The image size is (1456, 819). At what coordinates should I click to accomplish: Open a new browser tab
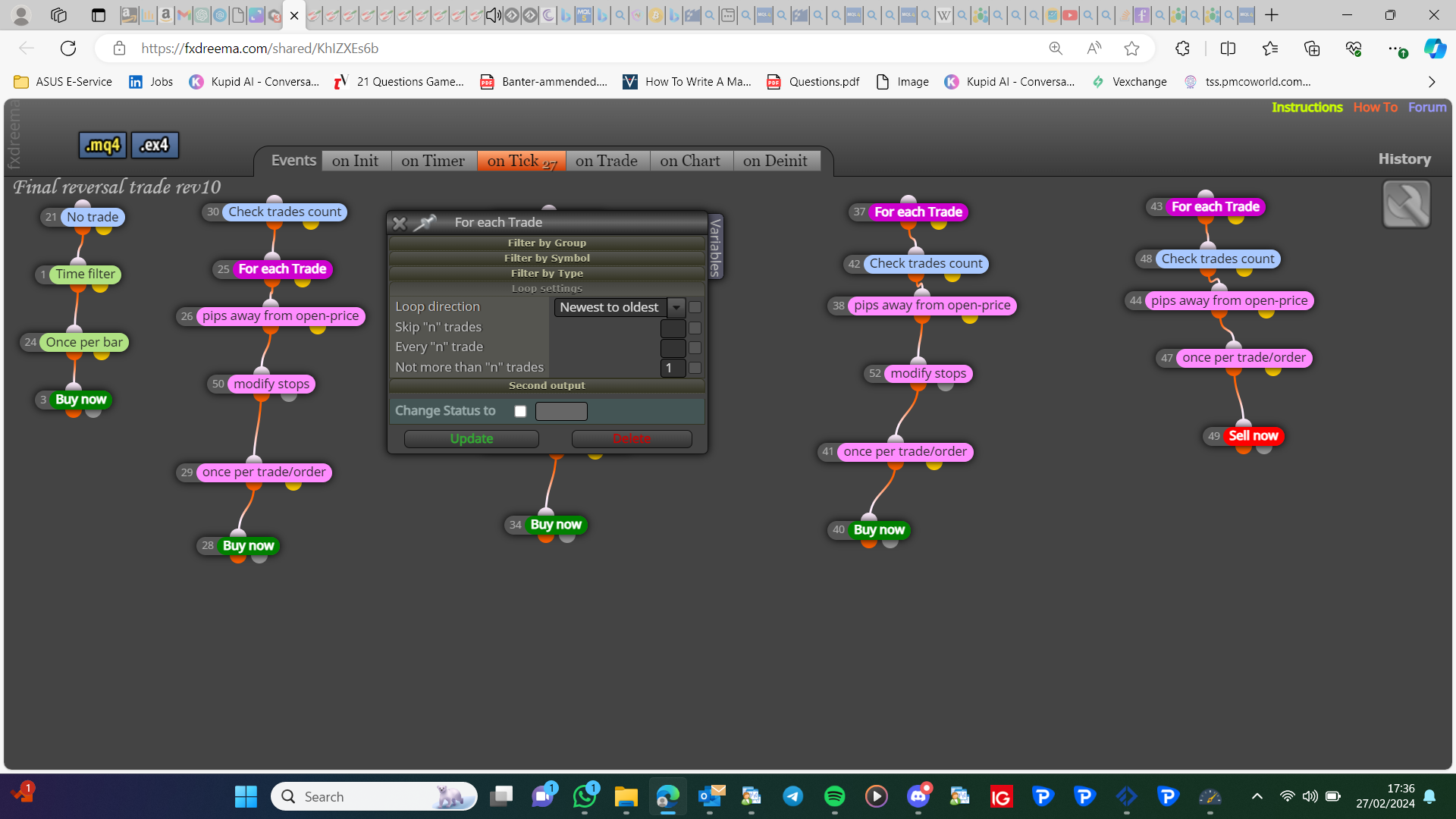click(1272, 15)
